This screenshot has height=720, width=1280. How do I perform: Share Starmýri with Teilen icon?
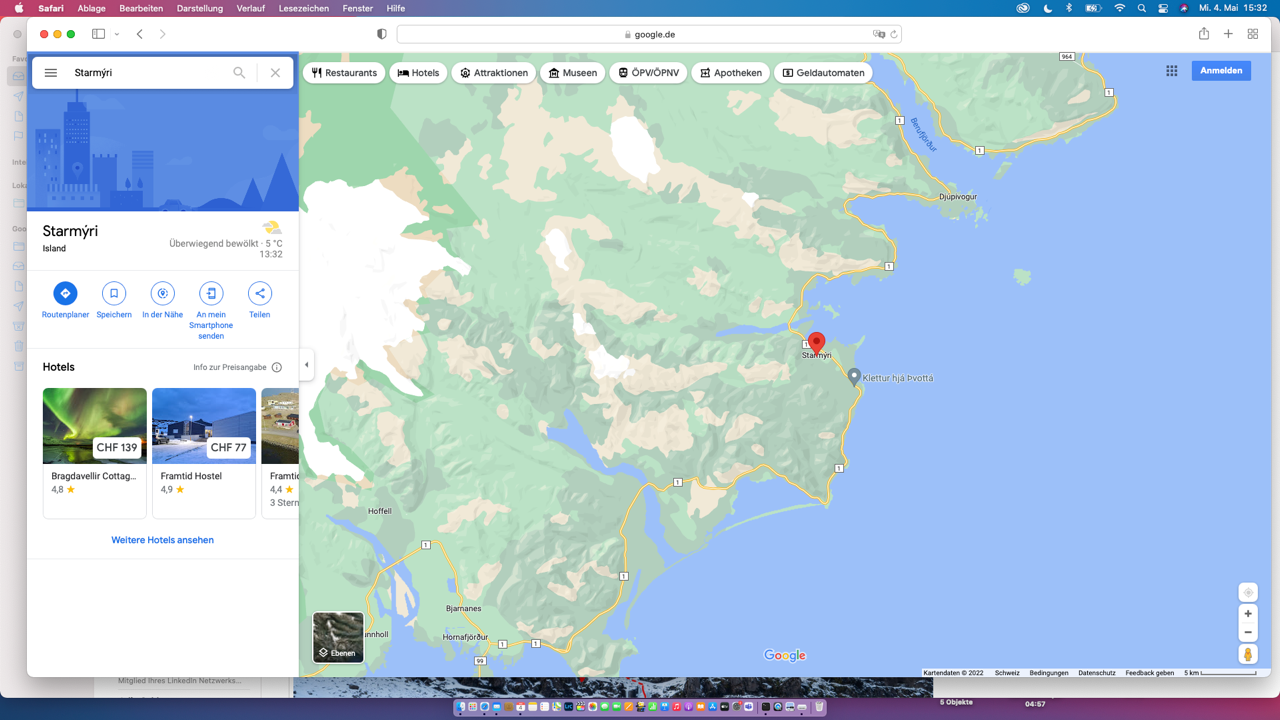click(x=260, y=293)
